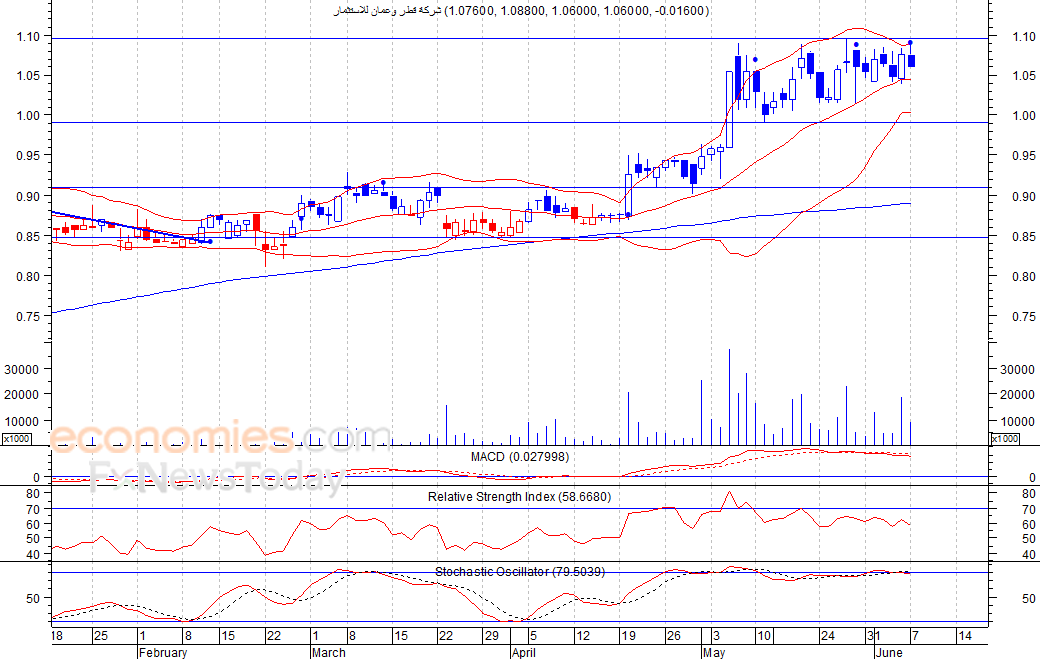Click 10000 on the left volume axis
This screenshot has width=1040, height=659.
(21, 422)
